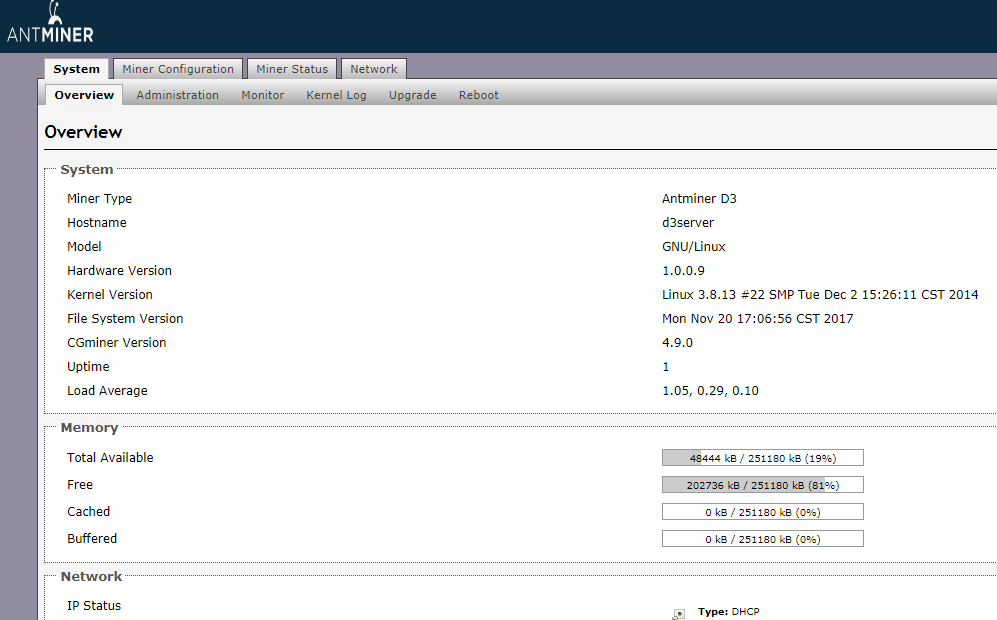997x620 pixels.
Task: Open the Network tab
Action: click(x=373, y=69)
